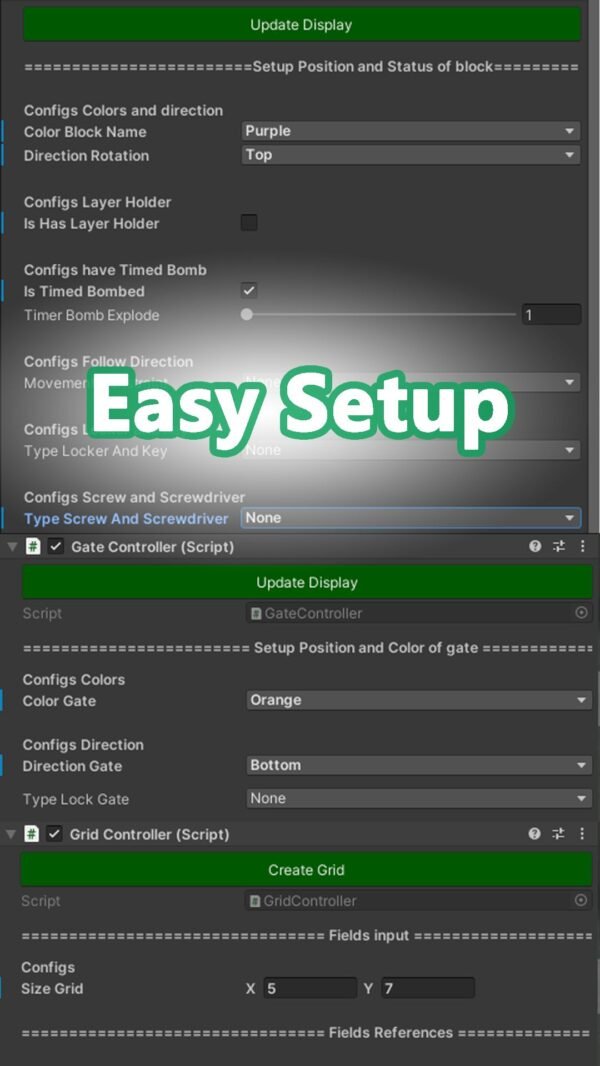This screenshot has width=600, height=1066.
Task: Click object picker beside GridController script field
Action: 581,901
